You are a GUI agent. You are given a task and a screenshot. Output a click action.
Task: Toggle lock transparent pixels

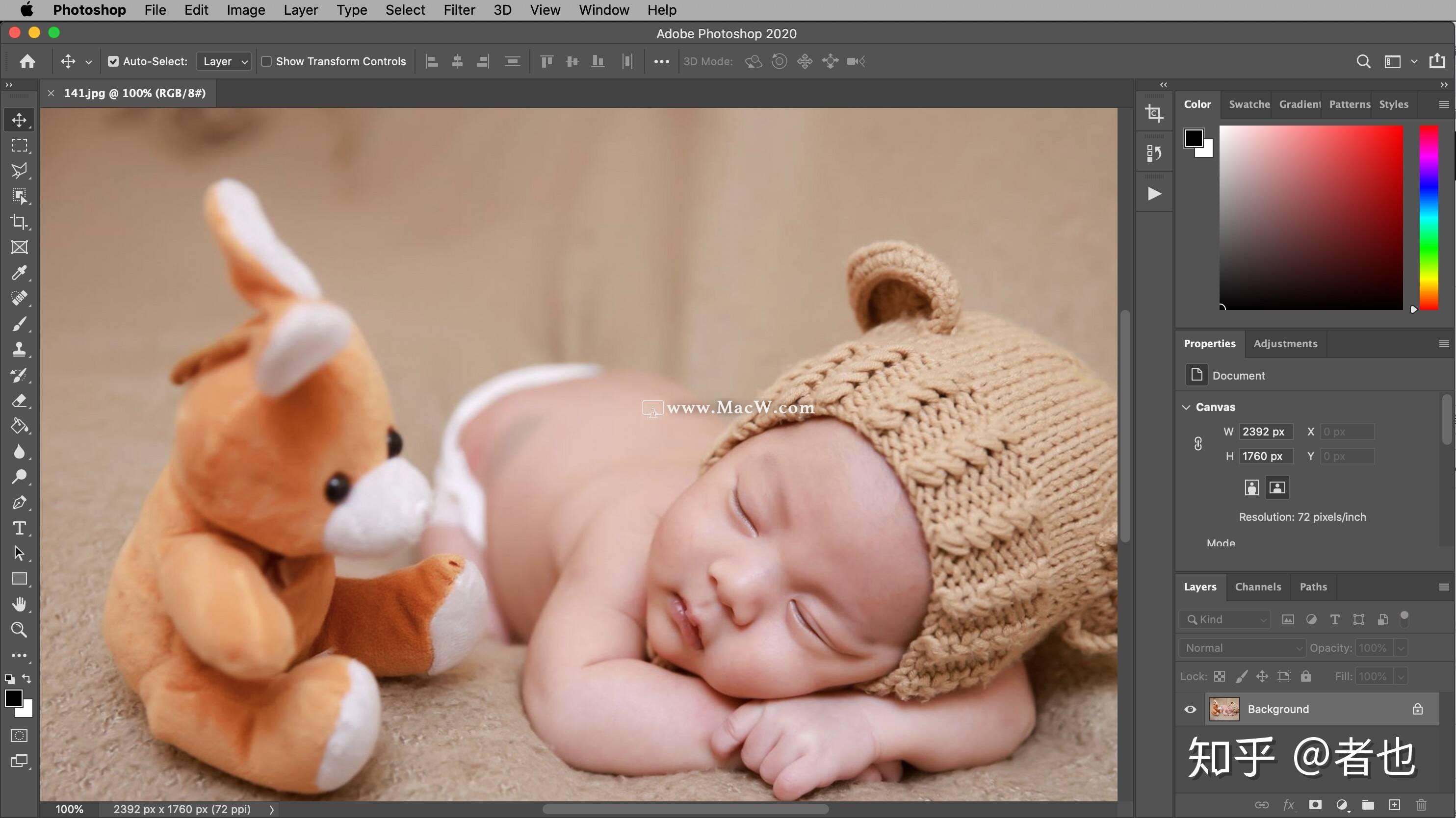(1220, 676)
